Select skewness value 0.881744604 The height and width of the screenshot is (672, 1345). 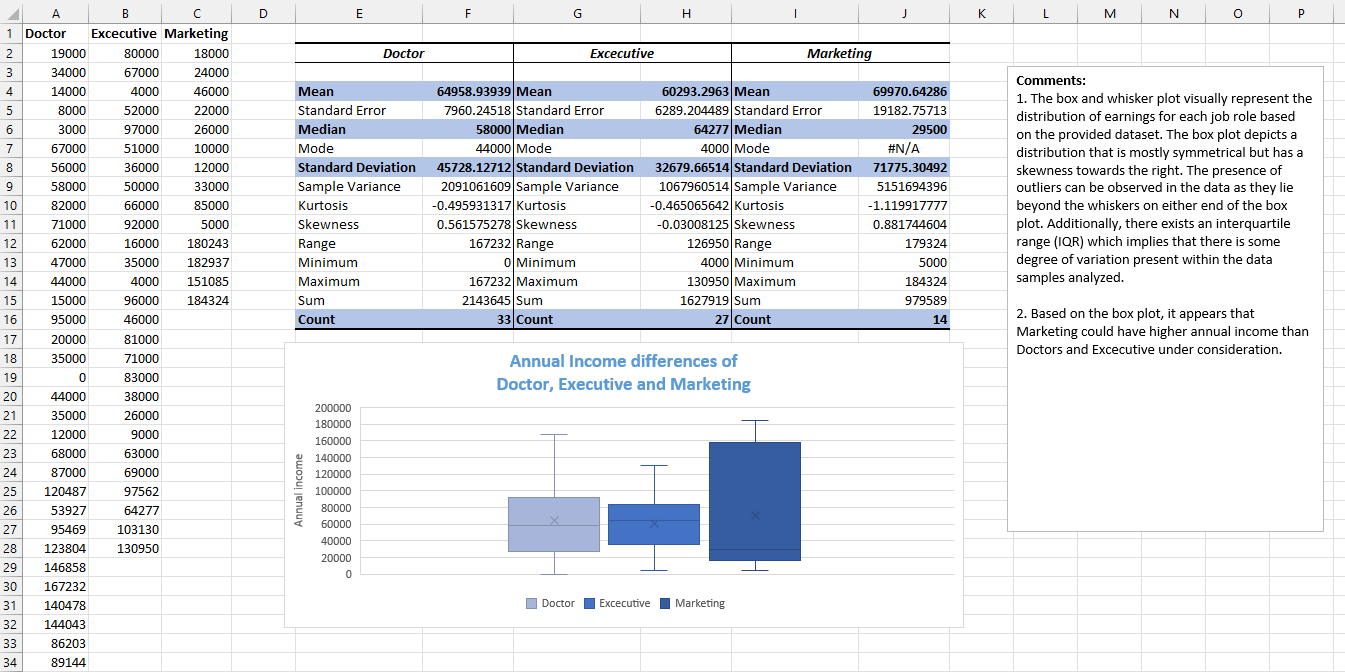904,224
